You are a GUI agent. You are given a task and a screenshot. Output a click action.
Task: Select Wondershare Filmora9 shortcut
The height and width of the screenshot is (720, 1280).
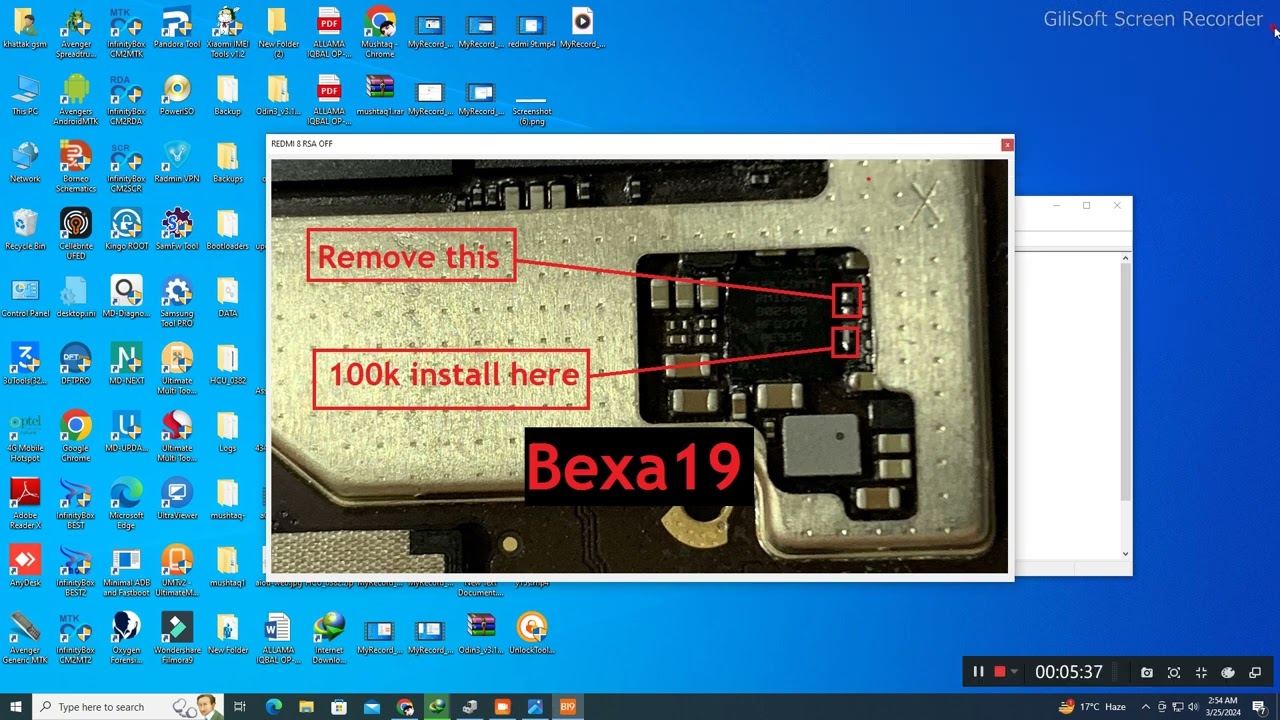coord(177,638)
